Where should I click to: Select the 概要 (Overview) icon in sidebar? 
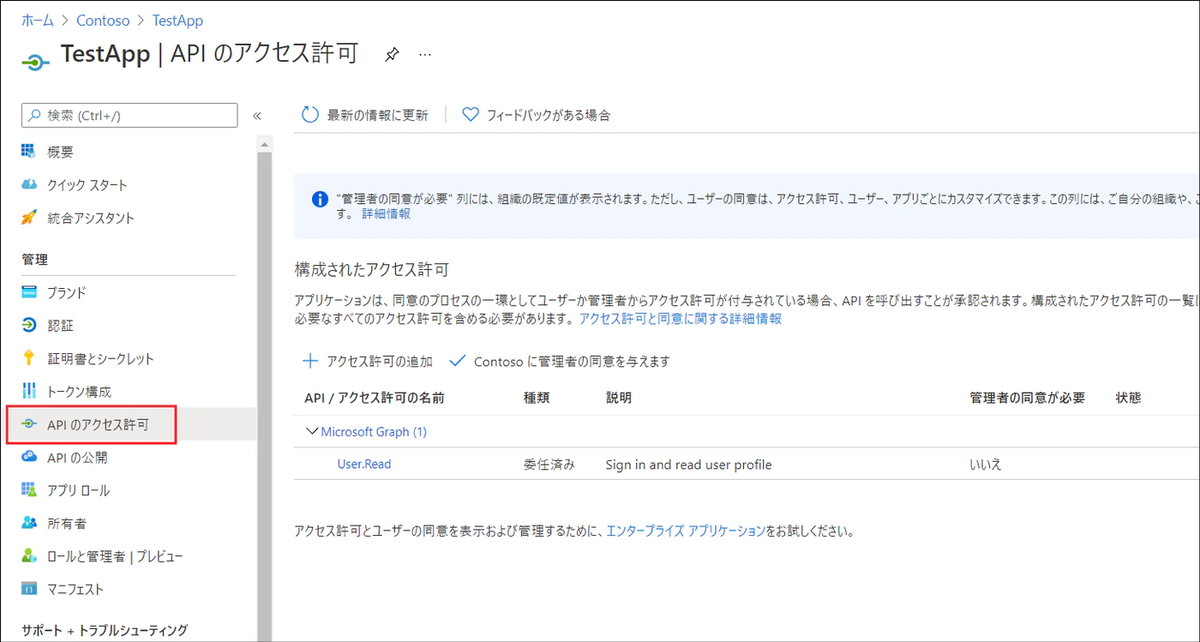(x=28, y=150)
